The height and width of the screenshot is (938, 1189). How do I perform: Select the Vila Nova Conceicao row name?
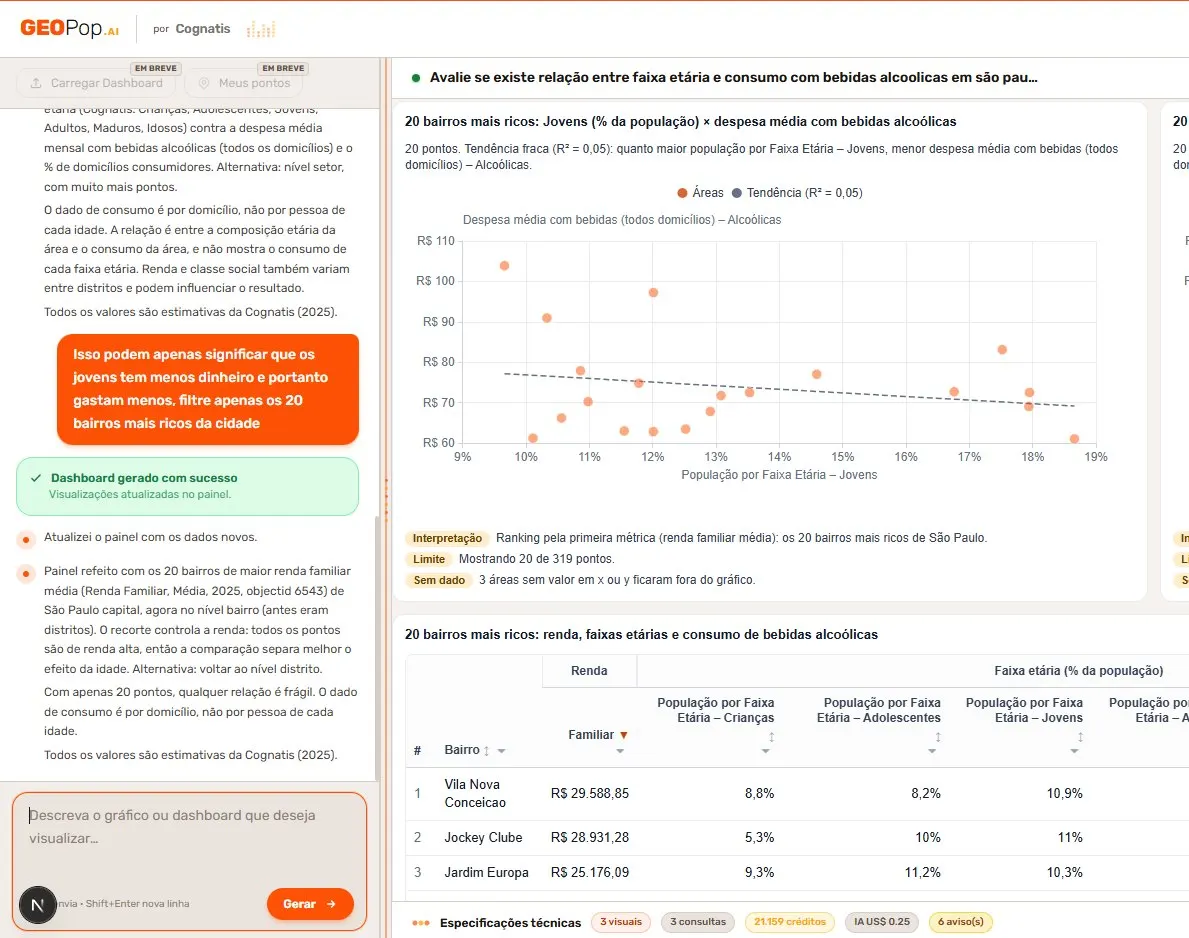[475, 793]
